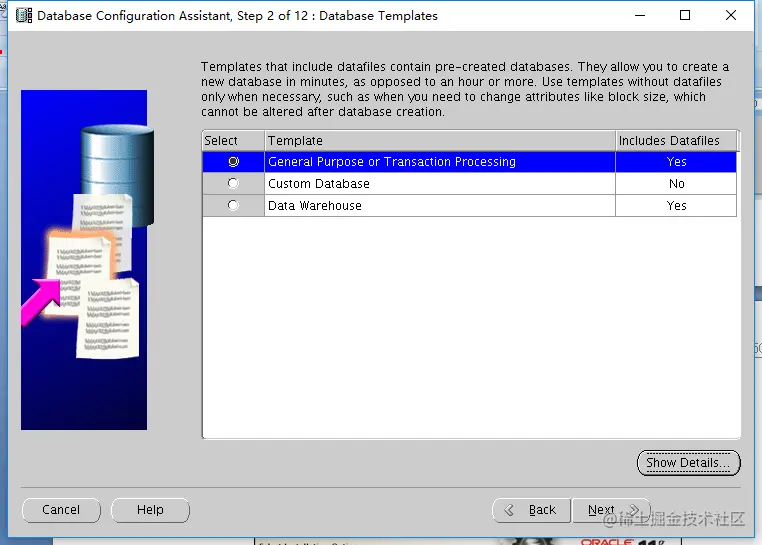
Task: Select General Purpose or Transaction Processing radio button
Action: 233,161
